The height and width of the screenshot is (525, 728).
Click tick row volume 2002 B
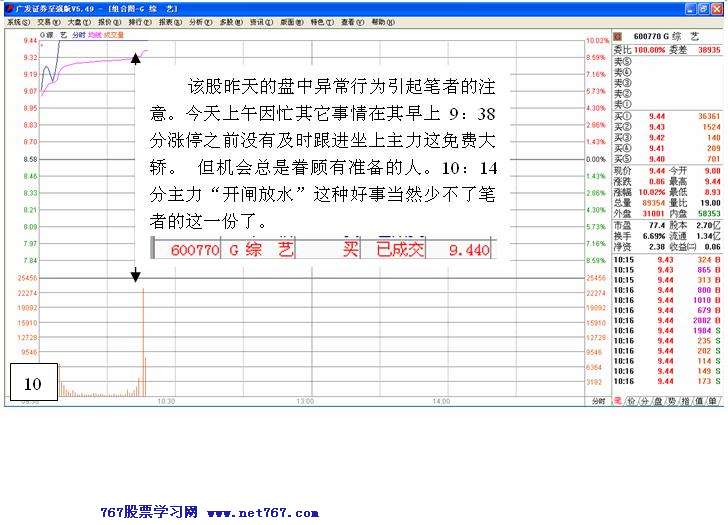(x=706, y=321)
